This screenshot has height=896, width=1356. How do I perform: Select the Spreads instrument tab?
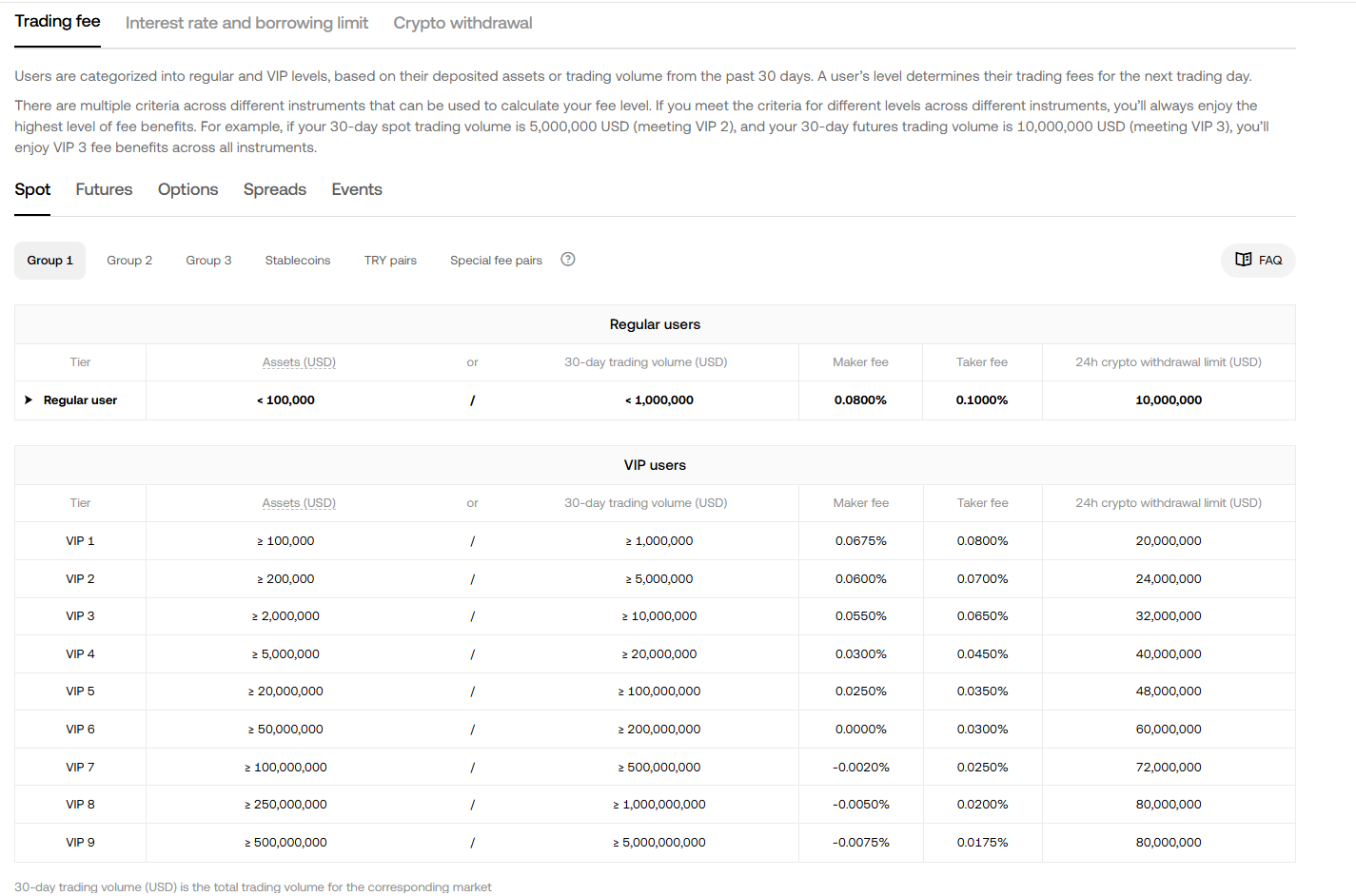[275, 189]
